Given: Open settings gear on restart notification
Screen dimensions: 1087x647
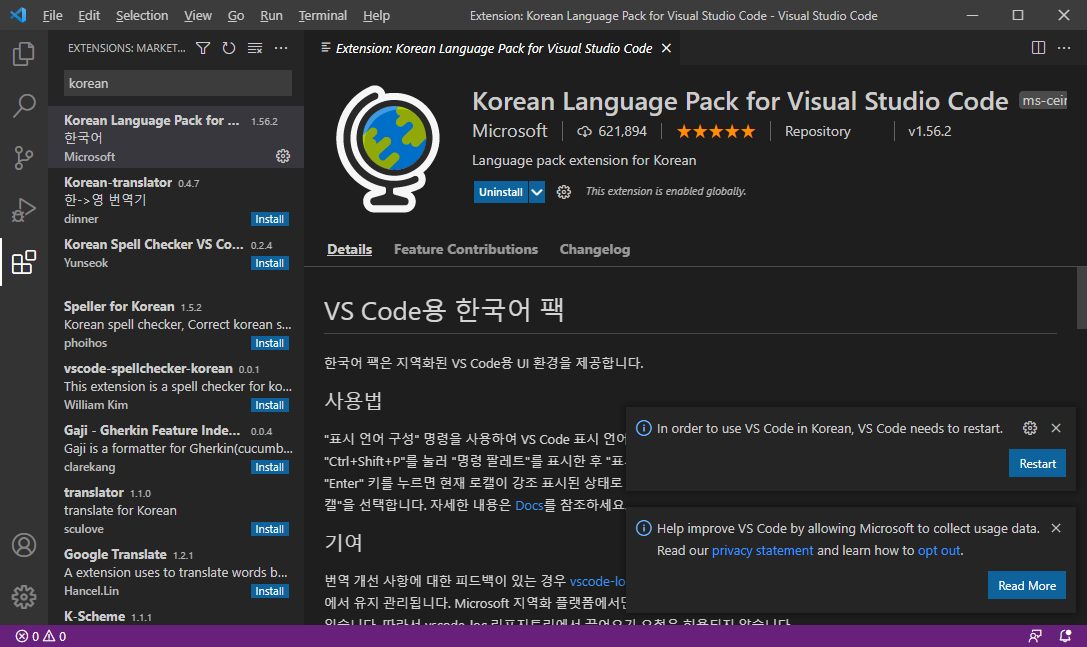Looking at the screenshot, I should coord(1030,428).
